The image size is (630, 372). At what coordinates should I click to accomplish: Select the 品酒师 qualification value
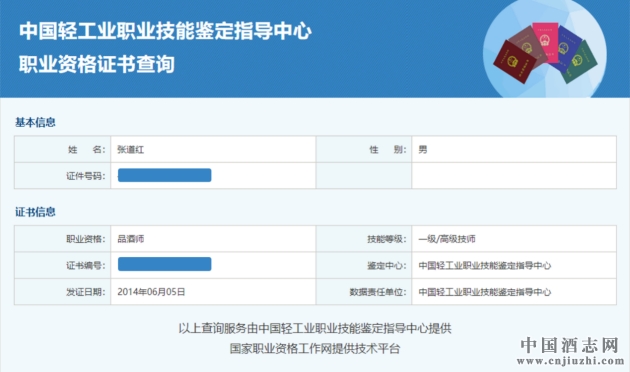click(131, 239)
